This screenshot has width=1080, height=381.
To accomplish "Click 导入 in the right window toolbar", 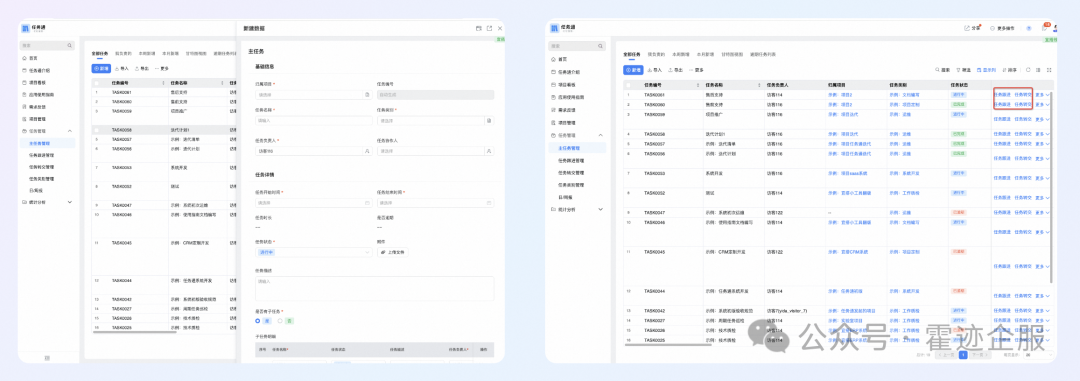I will click(x=654, y=70).
